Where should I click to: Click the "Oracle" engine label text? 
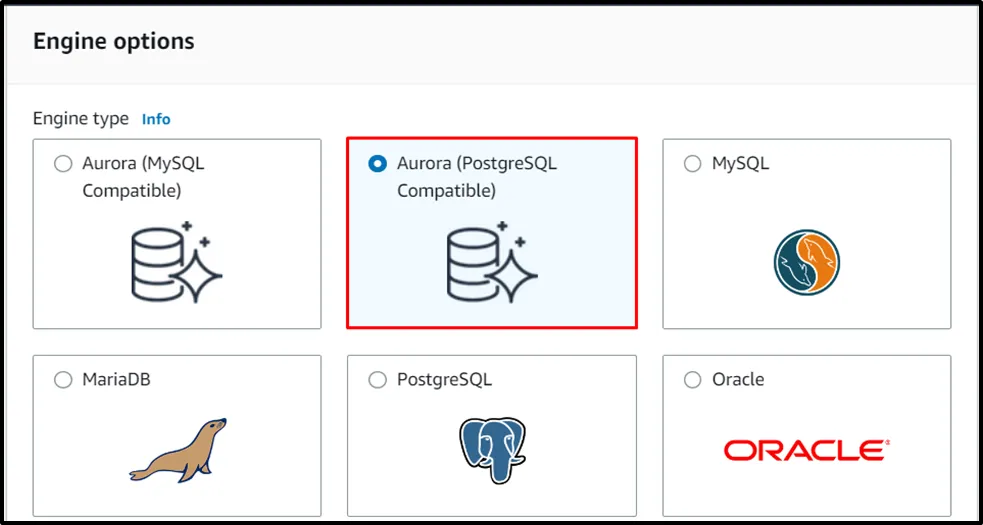point(738,380)
